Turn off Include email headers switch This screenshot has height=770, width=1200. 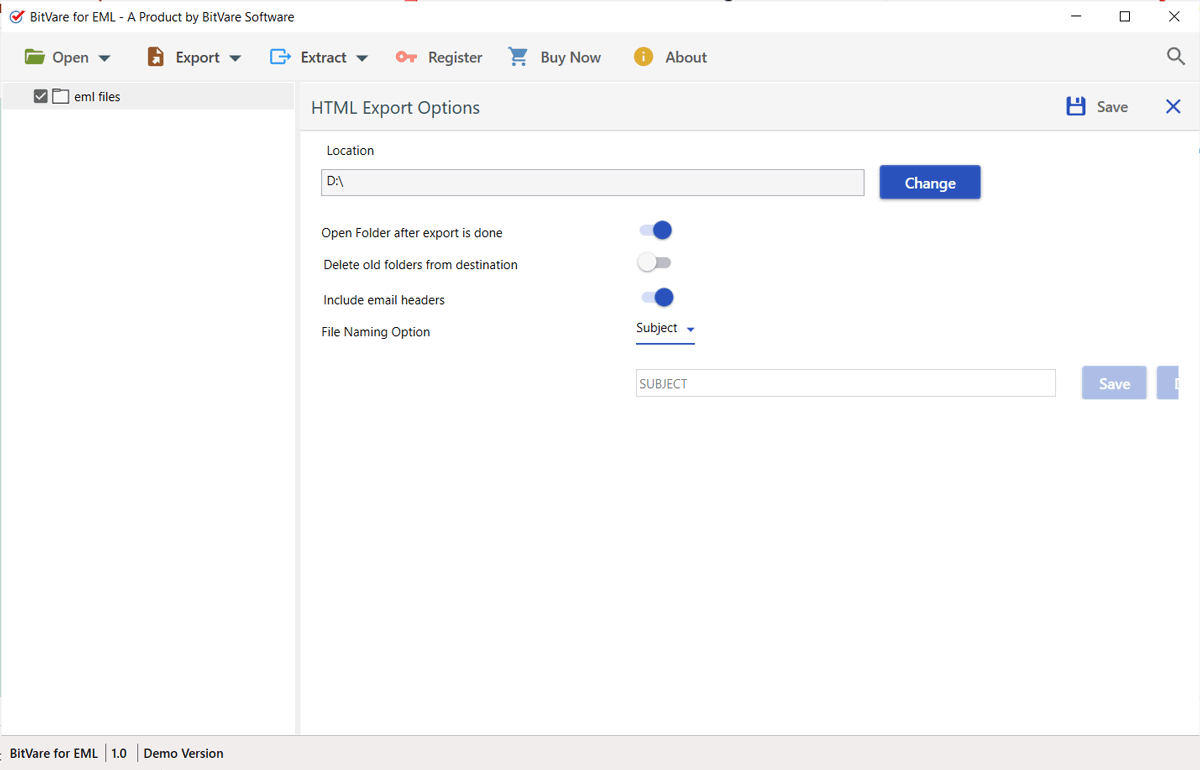(658, 297)
